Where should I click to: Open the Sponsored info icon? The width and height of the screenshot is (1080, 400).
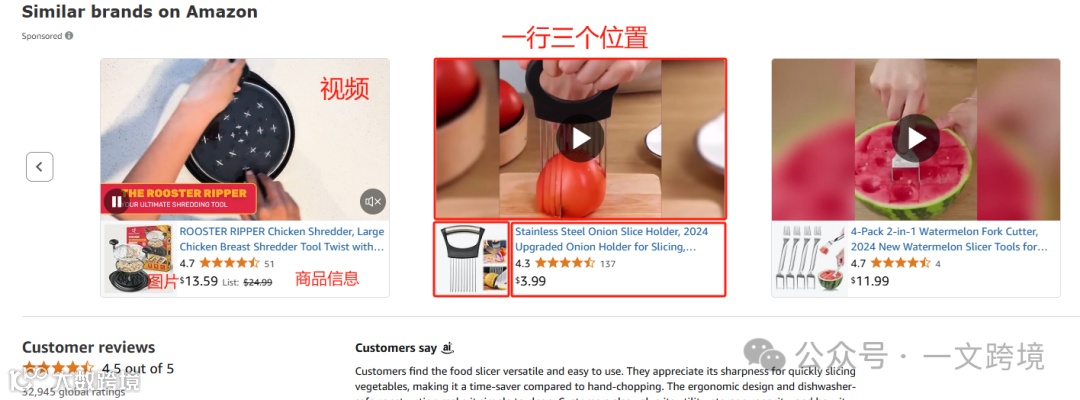tap(69, 36)
